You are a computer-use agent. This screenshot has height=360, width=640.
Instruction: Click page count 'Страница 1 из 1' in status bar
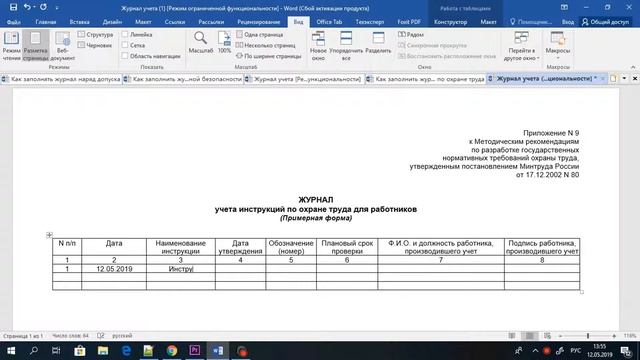[23, 336]
